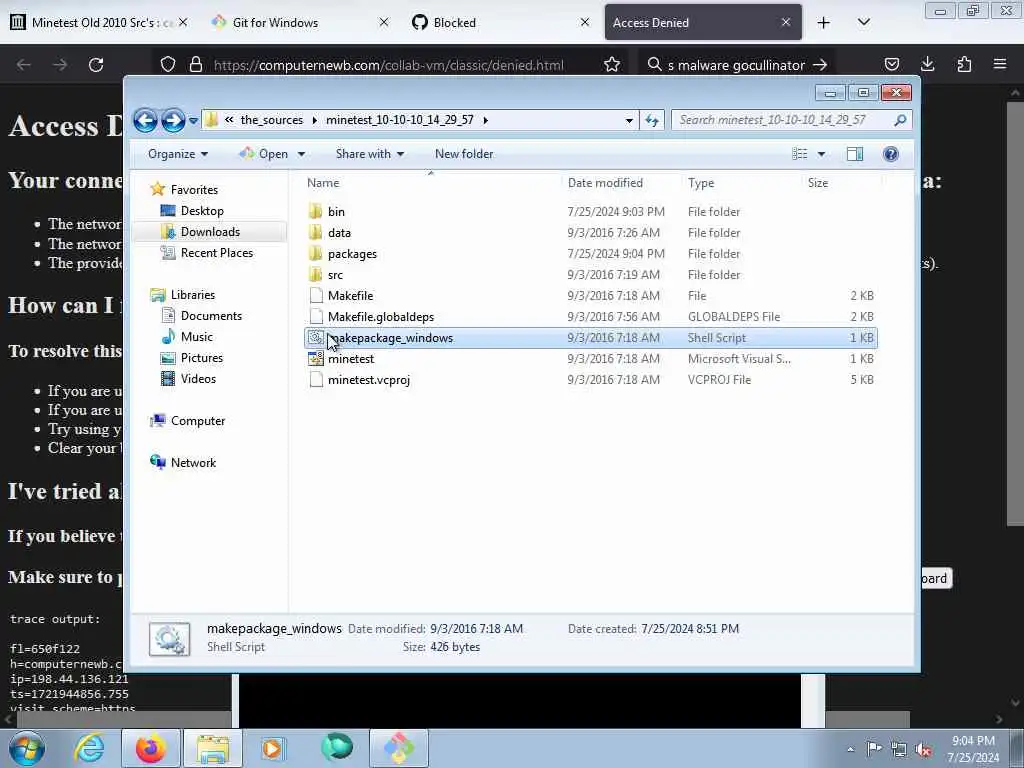Screen dimensions: 1024x768
Task: Click the Explorer search magnifier icon
Action: [900, 120]
